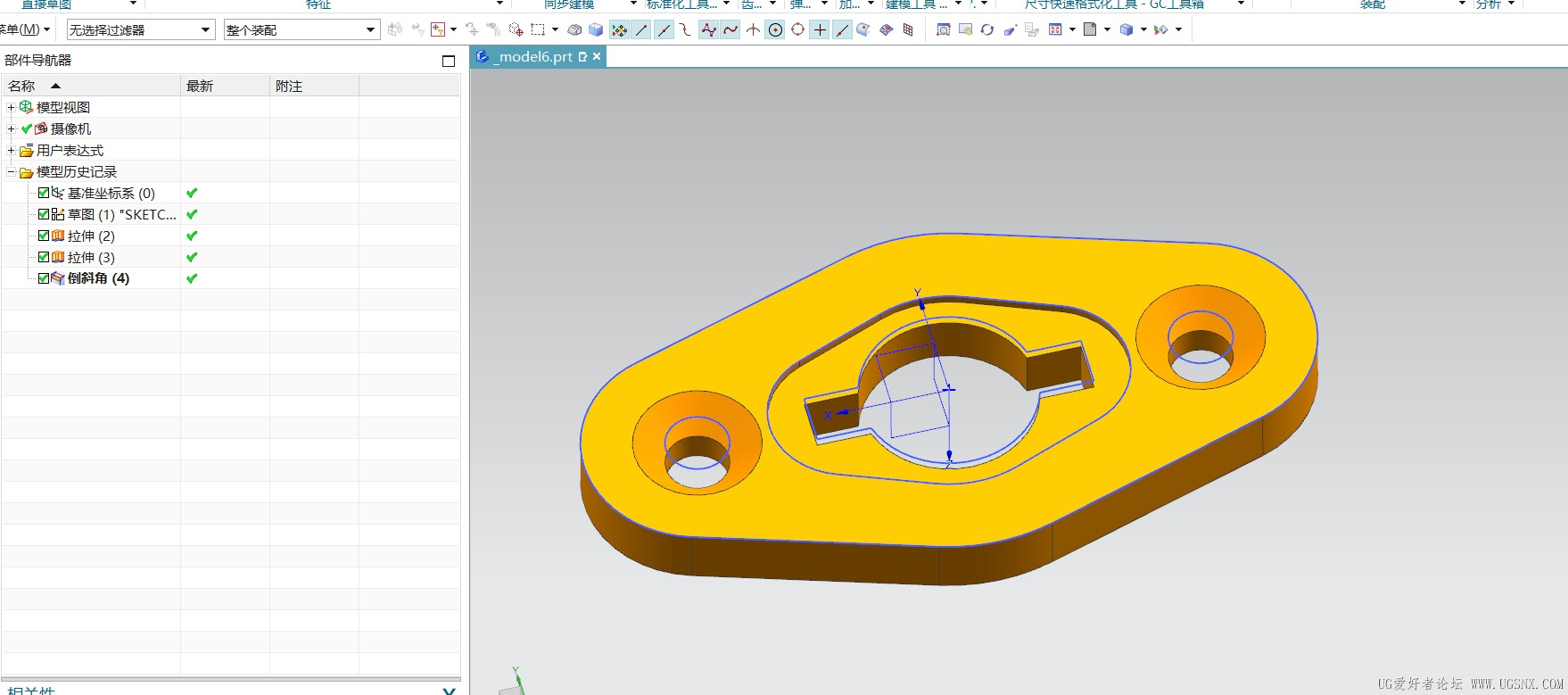Close the _model6.prt tab

597,56
